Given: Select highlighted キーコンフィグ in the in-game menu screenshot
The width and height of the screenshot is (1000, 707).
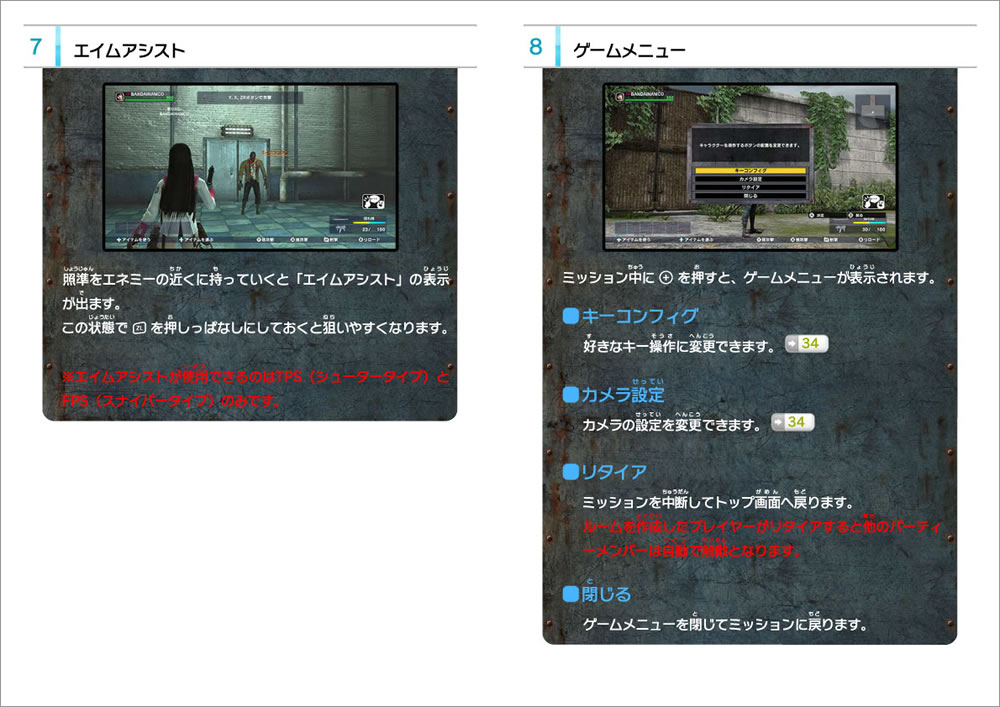Looking at the screenshot, I should tap(751, 171).
